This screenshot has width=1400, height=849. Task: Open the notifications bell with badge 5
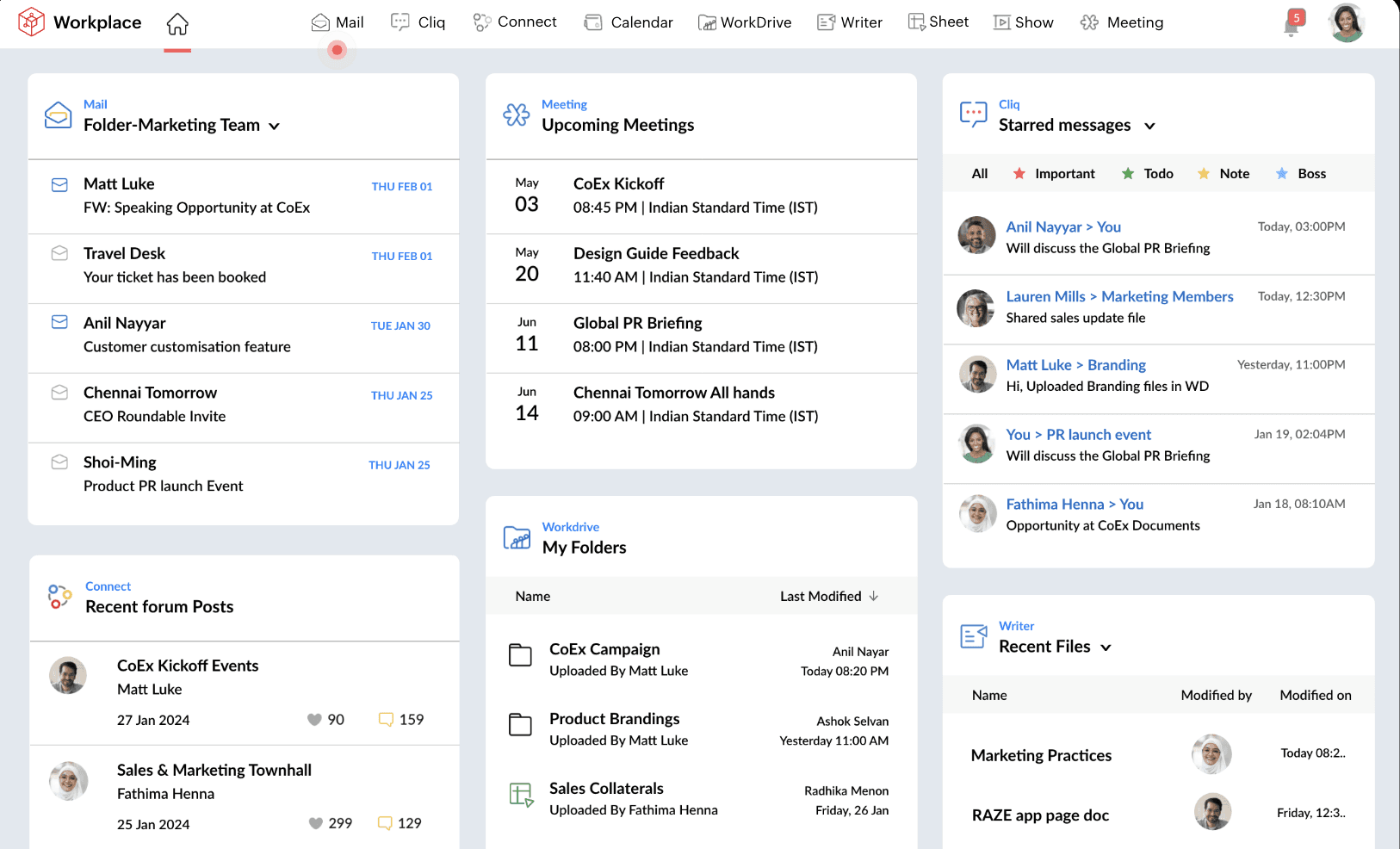1292,23
